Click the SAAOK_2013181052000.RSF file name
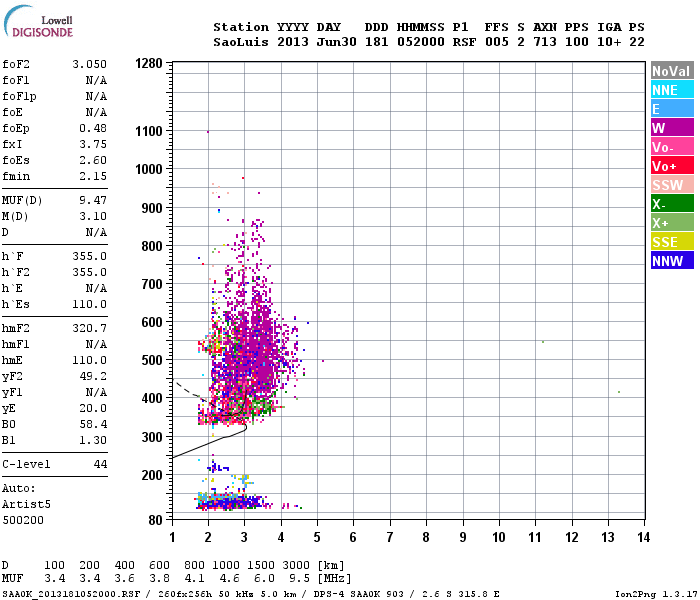Viewport: 700px width, 600px height. coord(71,594)
